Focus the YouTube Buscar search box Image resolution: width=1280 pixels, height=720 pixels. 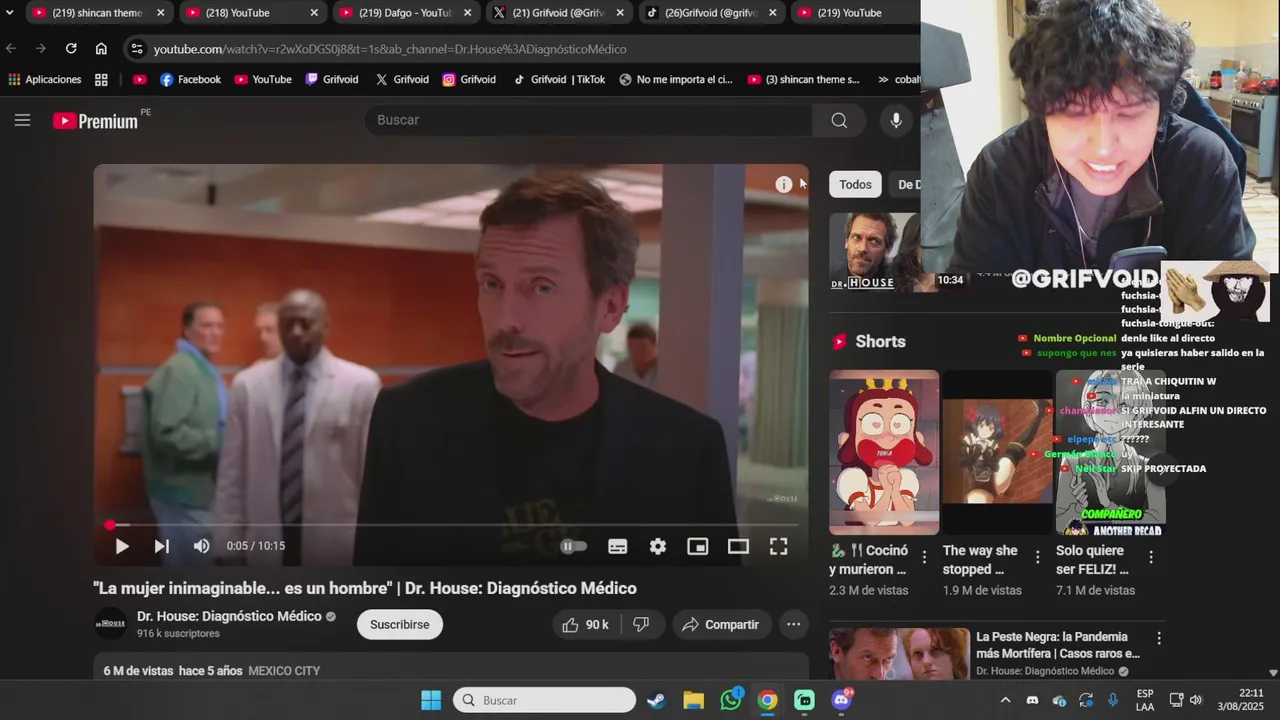point(588,120)
